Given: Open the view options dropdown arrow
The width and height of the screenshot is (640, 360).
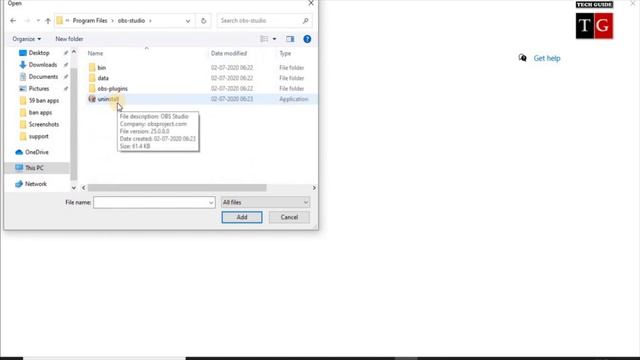Looking at the screenshot, I should click(x=274, y=39).
